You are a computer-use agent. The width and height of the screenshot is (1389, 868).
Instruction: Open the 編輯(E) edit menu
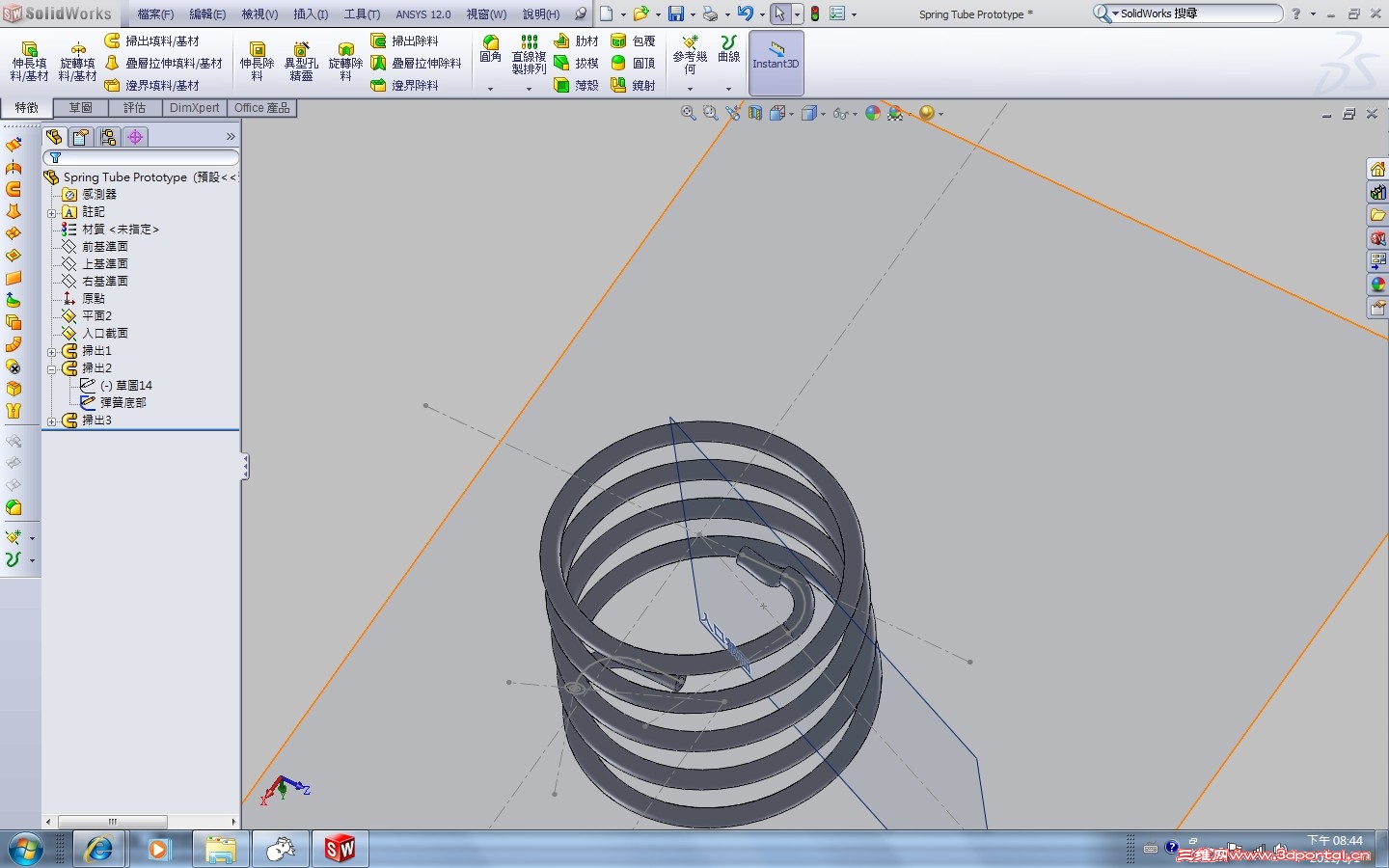pos(207,14)
